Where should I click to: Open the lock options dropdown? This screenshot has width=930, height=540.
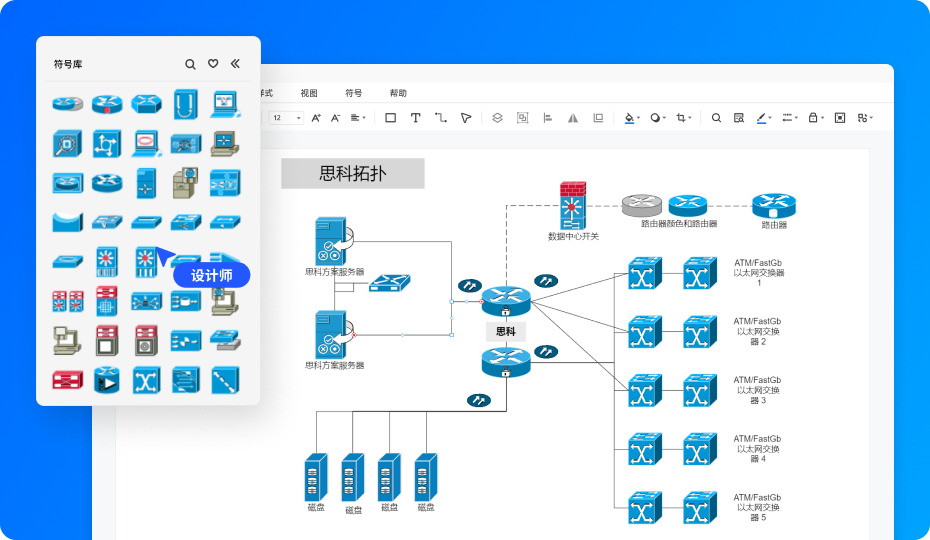(816, 118)
